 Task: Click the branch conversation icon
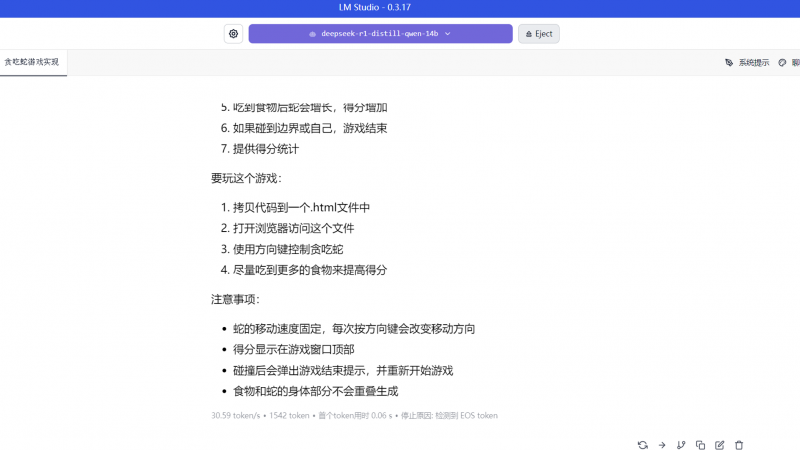coord(681,445)
